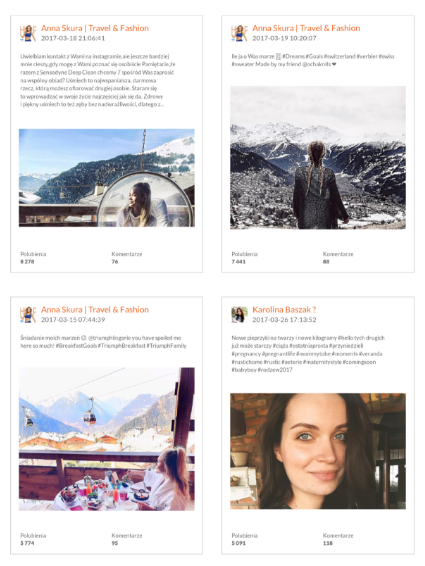Image resolution: width=425 pixels, height=566 pixels.
Task: Click Karolina Baszak profile avatar
Action: tap(239, 314)
